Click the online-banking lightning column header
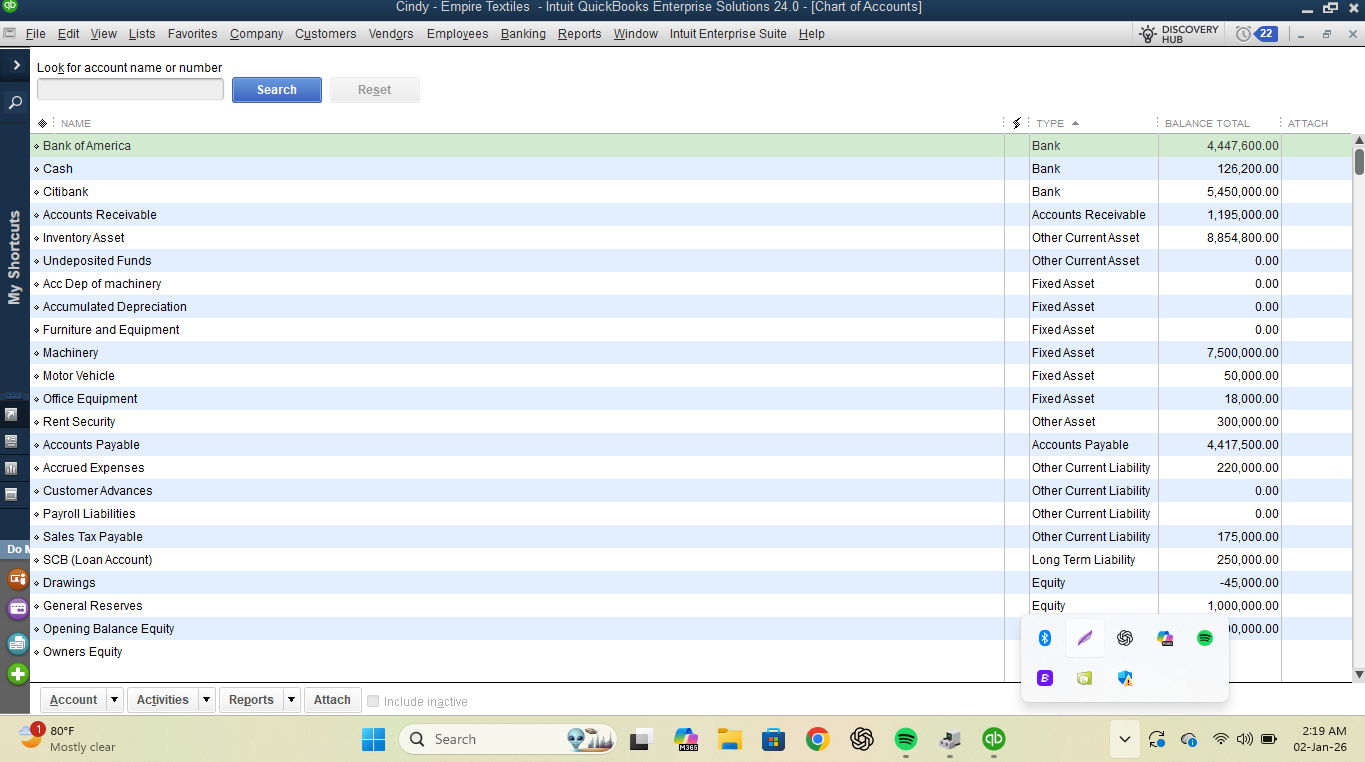Screen dimensions: 1365x762 click(x=1017, y=123)
